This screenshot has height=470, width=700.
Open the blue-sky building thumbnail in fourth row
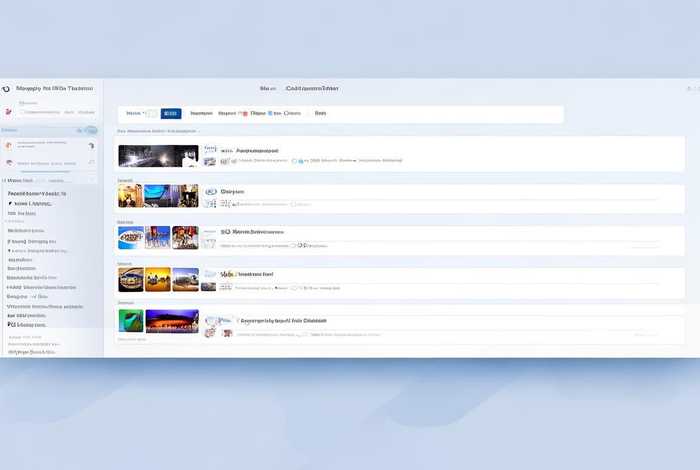coord(185,279)
